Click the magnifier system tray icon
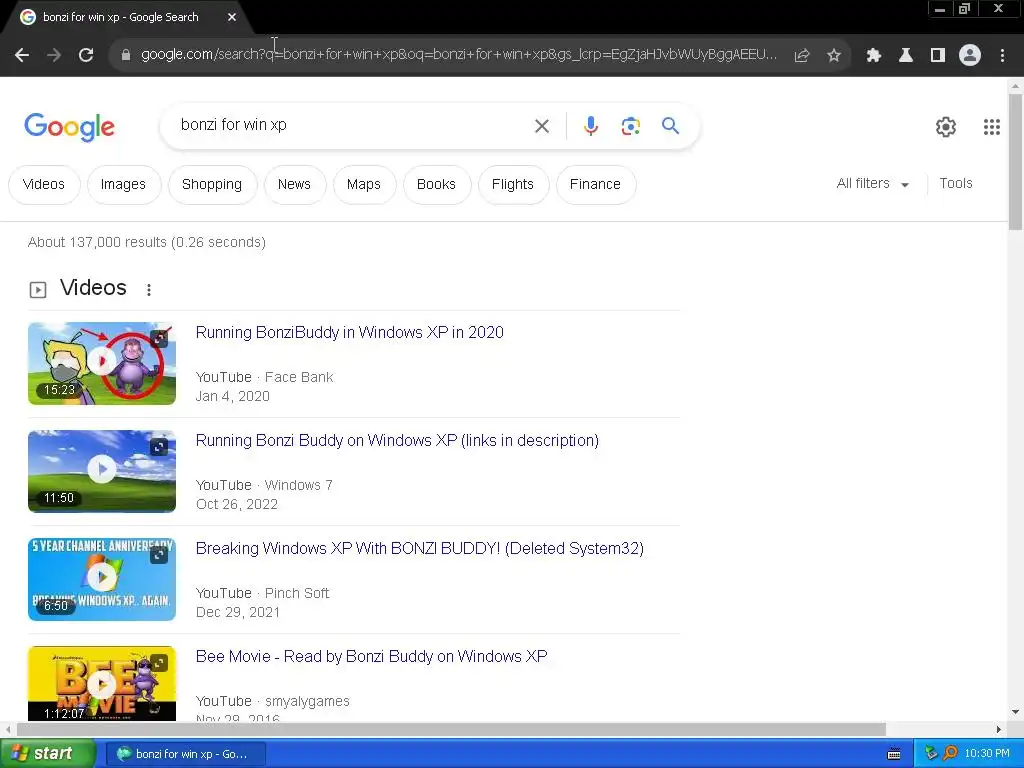The width and height of the screenshot is (1024, 768). (x=951, y=754)
